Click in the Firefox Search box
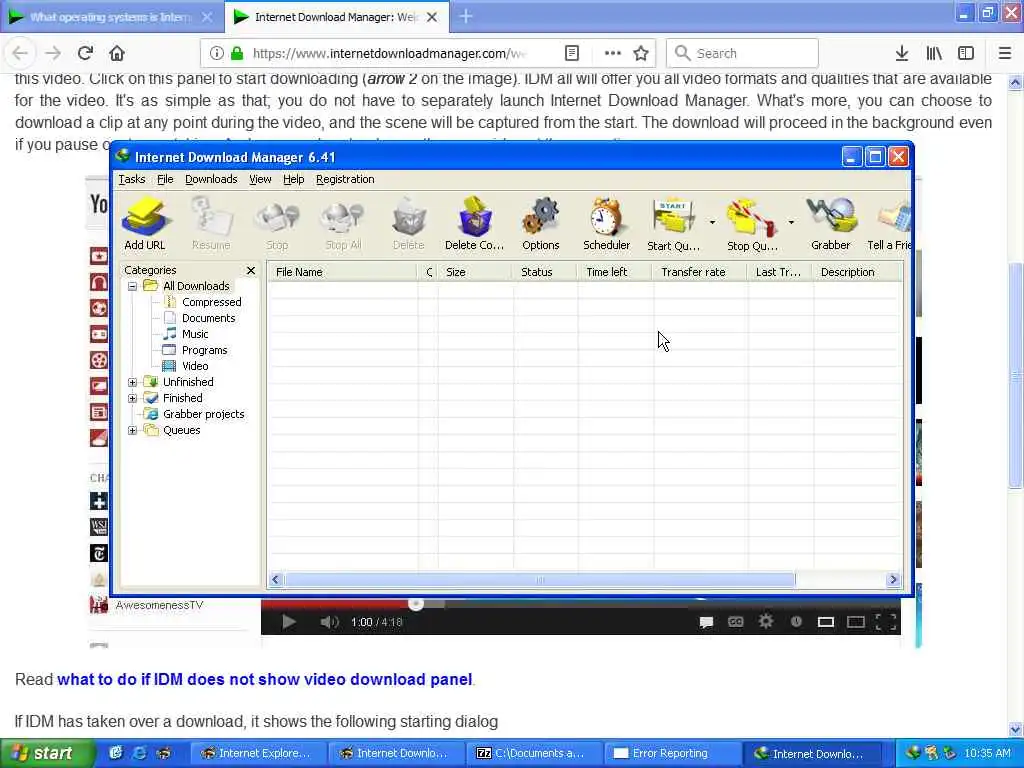 pos(743,54)
